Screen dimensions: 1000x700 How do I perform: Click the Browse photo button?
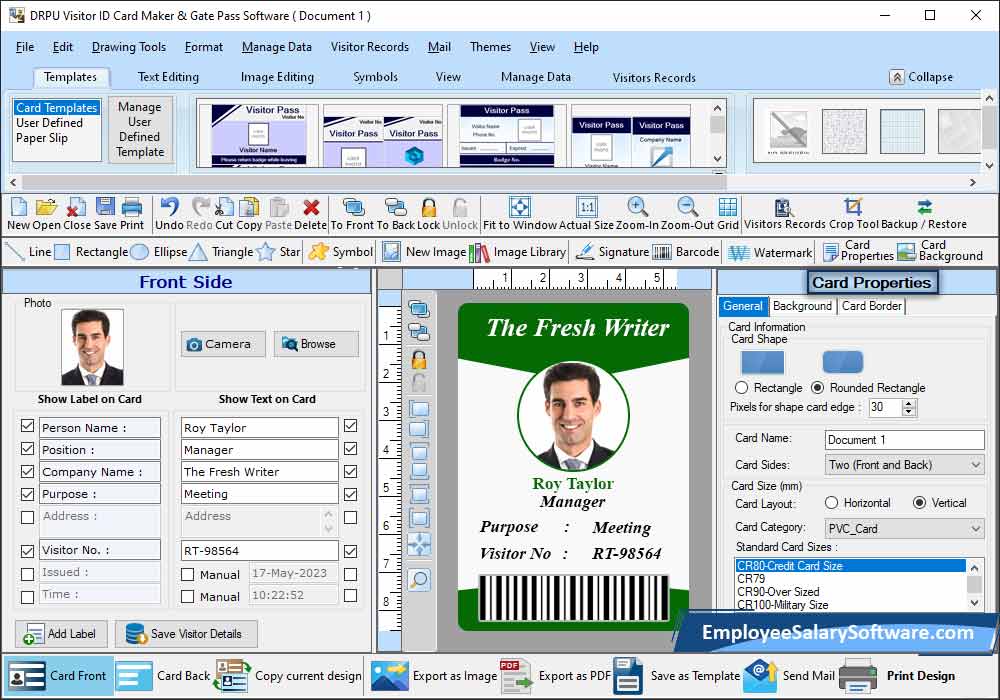[x=316, y=344]
